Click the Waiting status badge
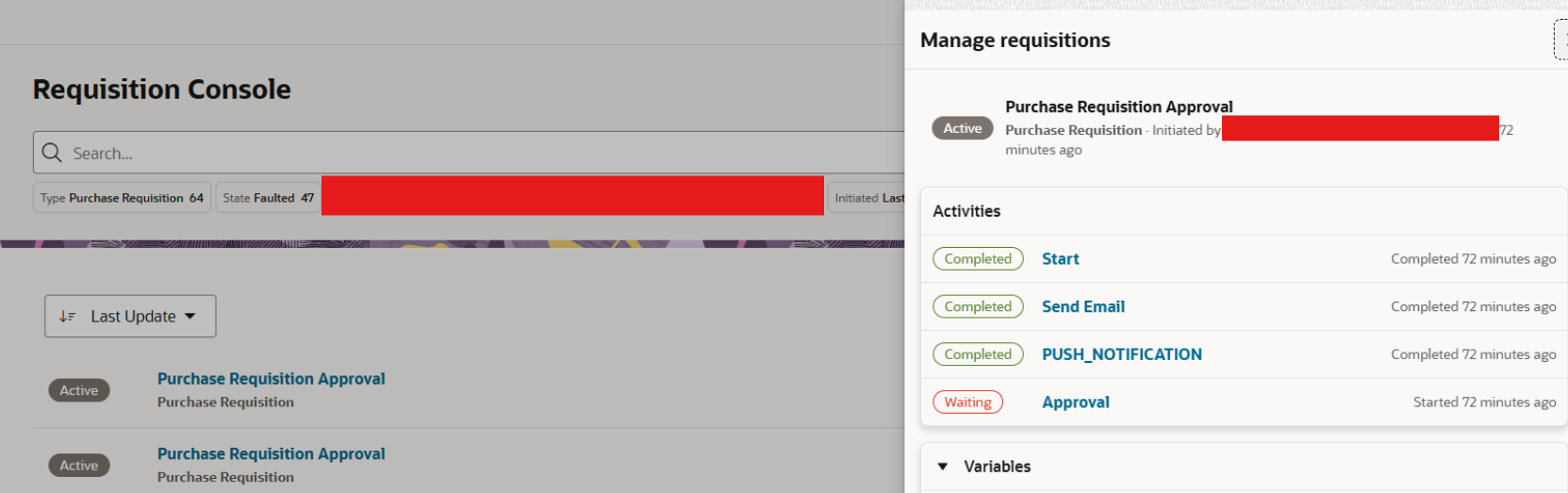The image size is (1568, 493). click(x=967, y=403)
